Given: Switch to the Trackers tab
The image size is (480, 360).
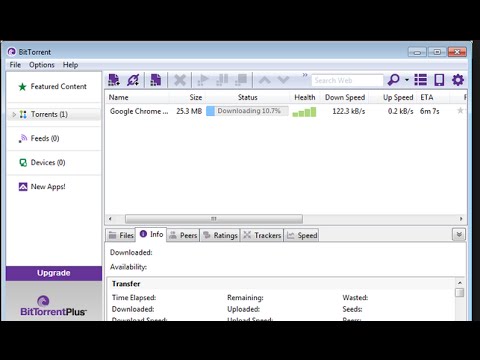Looking at the screenshot, I should tap(262, 235).
